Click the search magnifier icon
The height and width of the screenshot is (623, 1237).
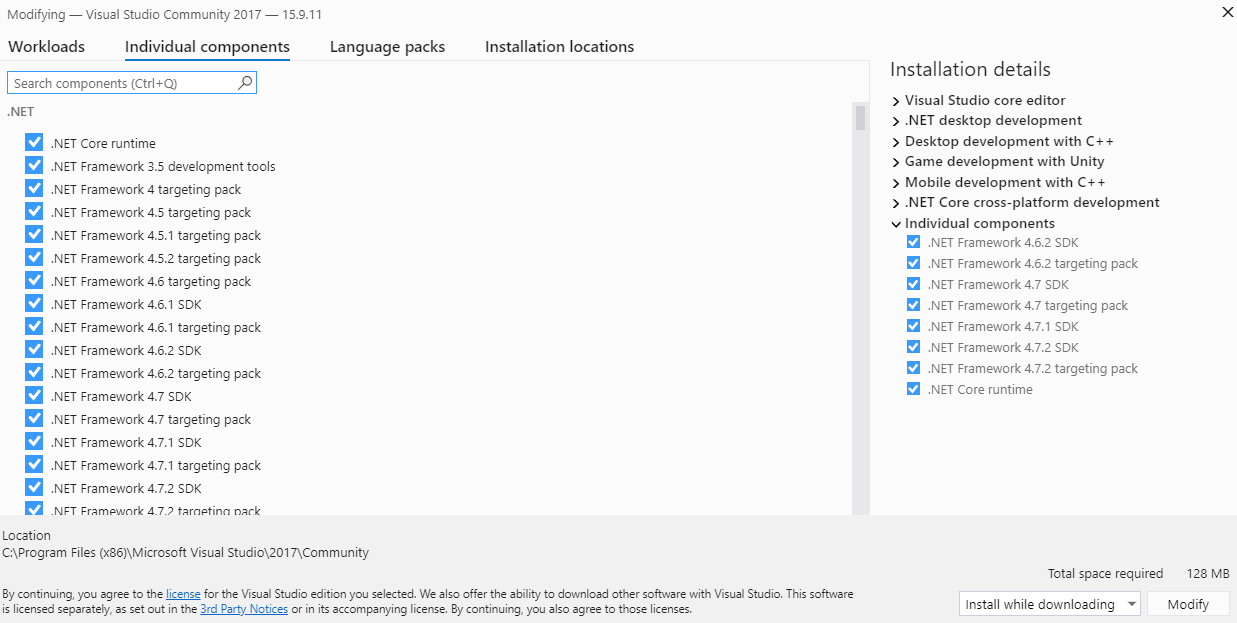245,83
